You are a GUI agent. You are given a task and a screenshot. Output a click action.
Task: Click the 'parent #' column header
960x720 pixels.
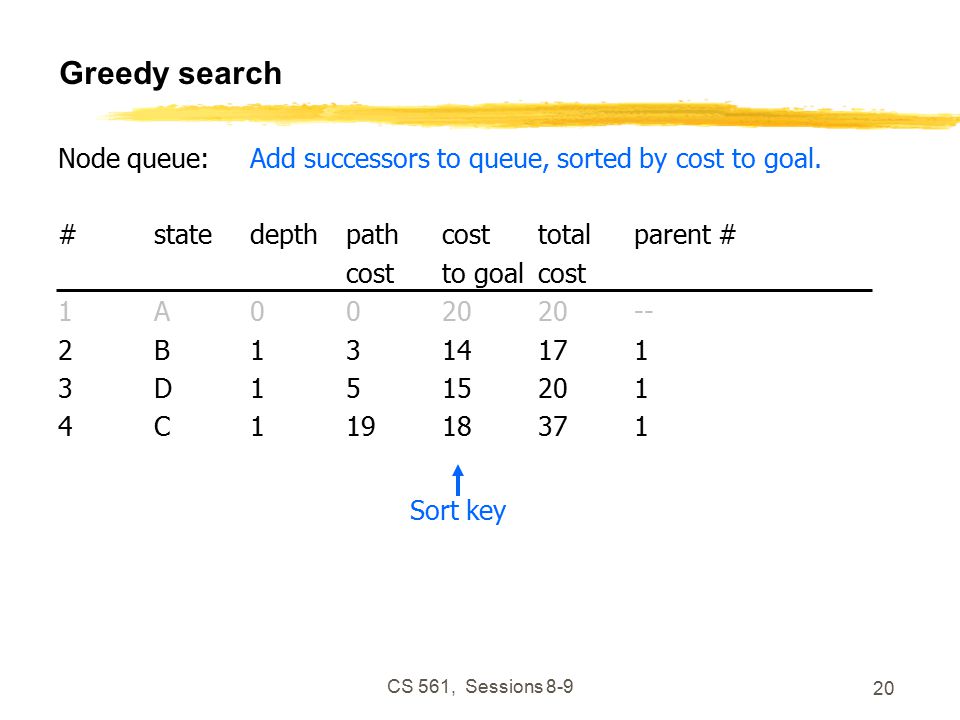(684, 235)
